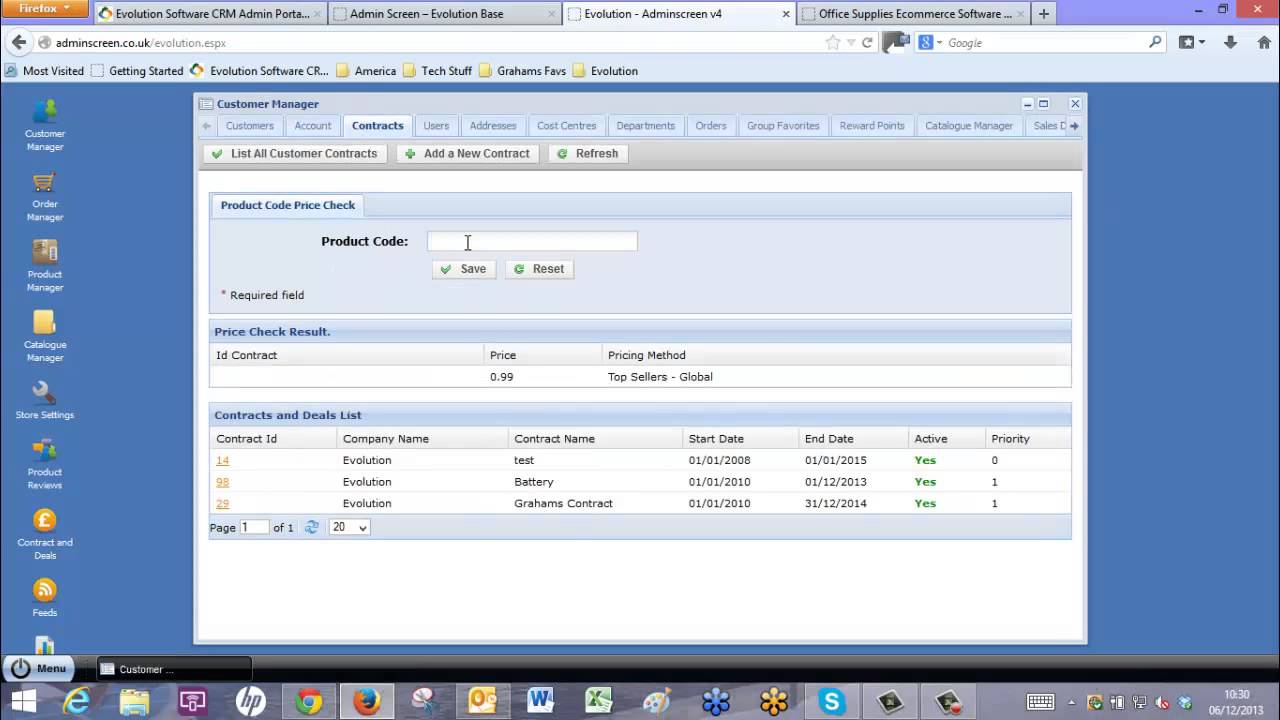Switch to Reward Points tab
Image resolution: width=1280 pixels, height=720 pixels.
click(x=872, y=126)
